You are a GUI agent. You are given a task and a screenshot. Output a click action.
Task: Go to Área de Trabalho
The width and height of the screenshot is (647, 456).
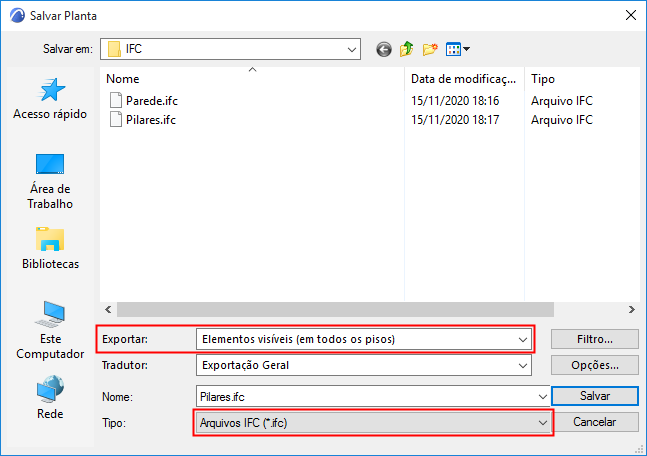pyautogui.click(x=50, y=181)
